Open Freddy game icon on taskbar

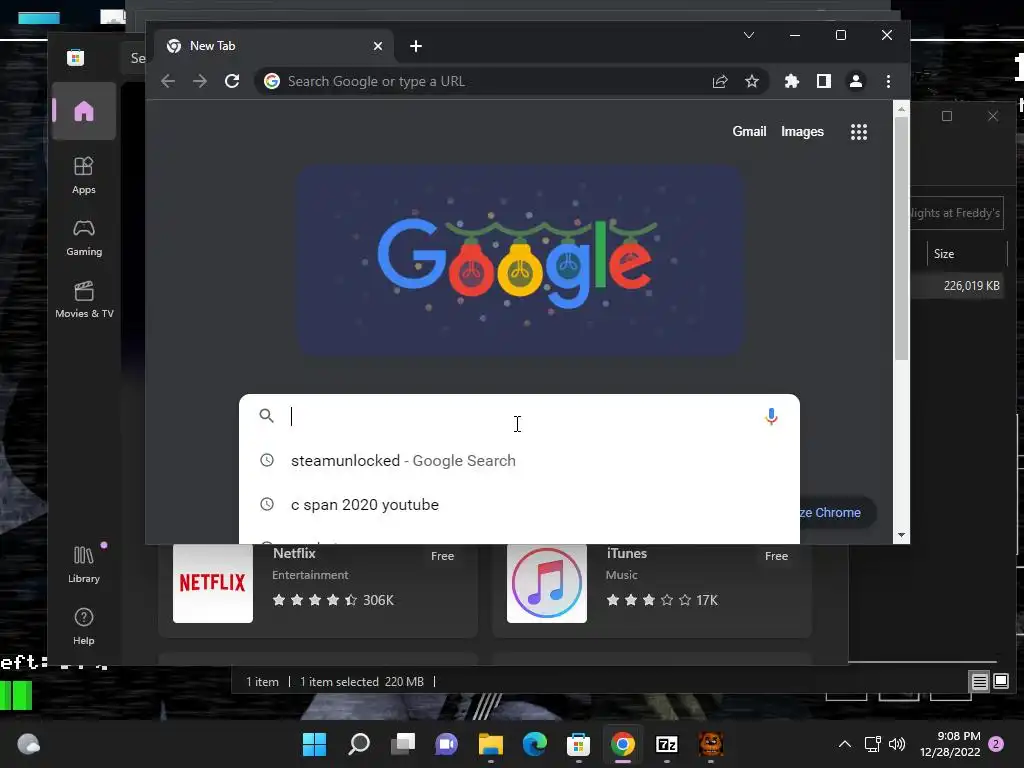(x=711, y=744)
